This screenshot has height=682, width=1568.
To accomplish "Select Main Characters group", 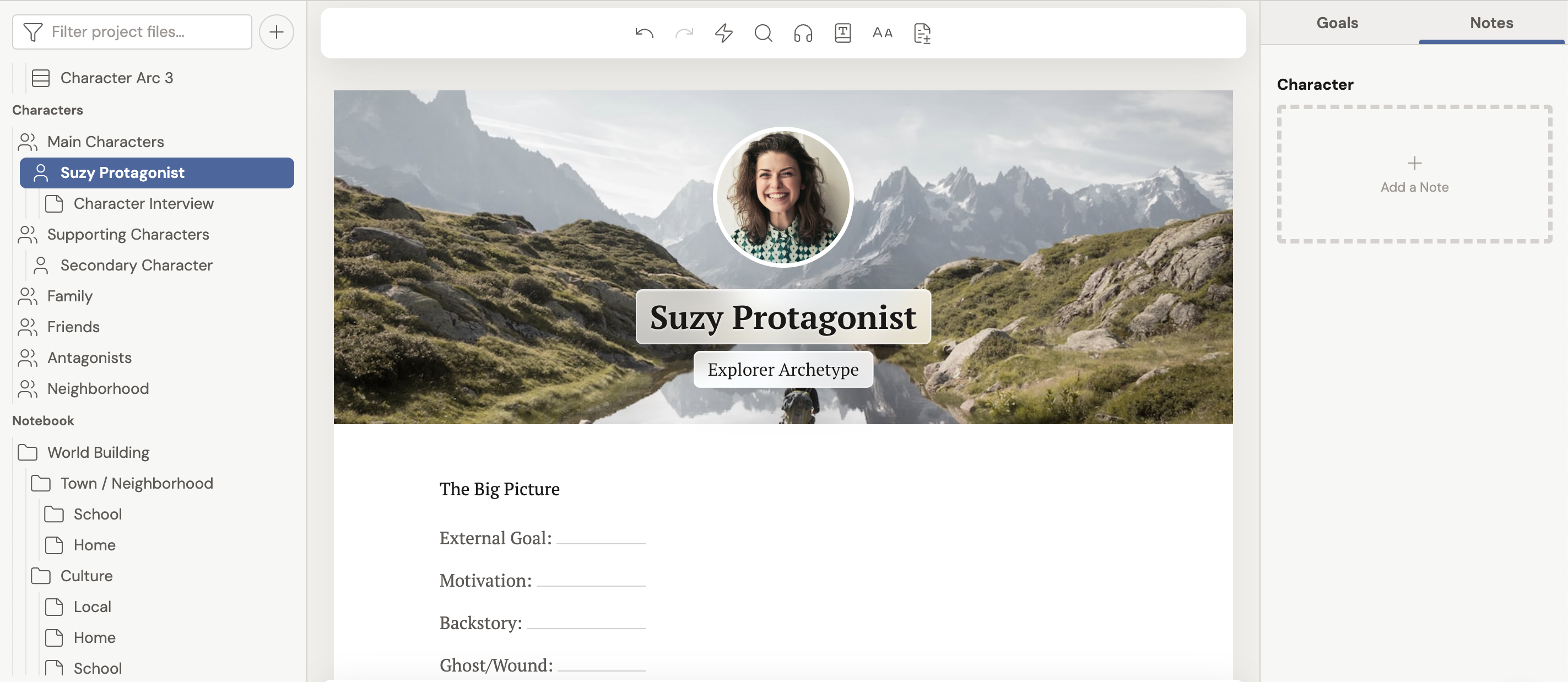I will pos(106,142).
